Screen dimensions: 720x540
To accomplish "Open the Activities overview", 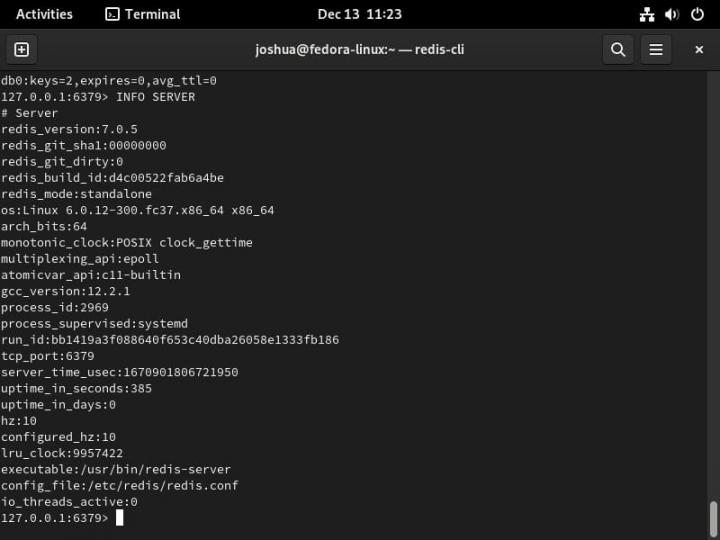I will (44, 14).
